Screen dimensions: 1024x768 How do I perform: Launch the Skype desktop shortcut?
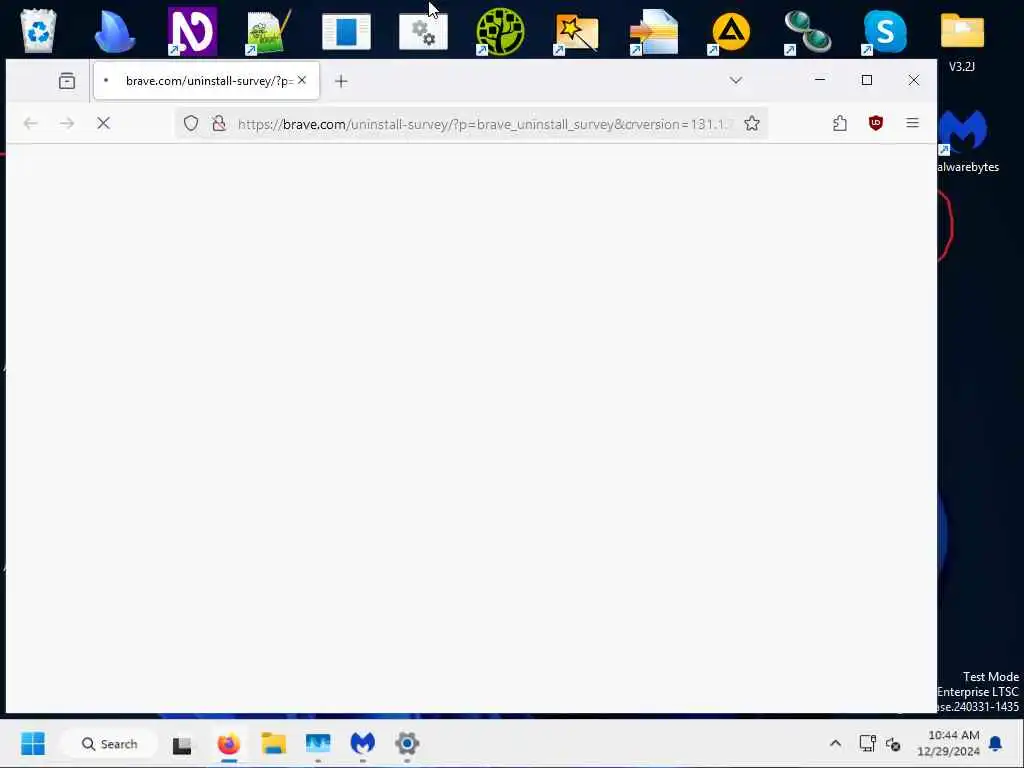885,31
